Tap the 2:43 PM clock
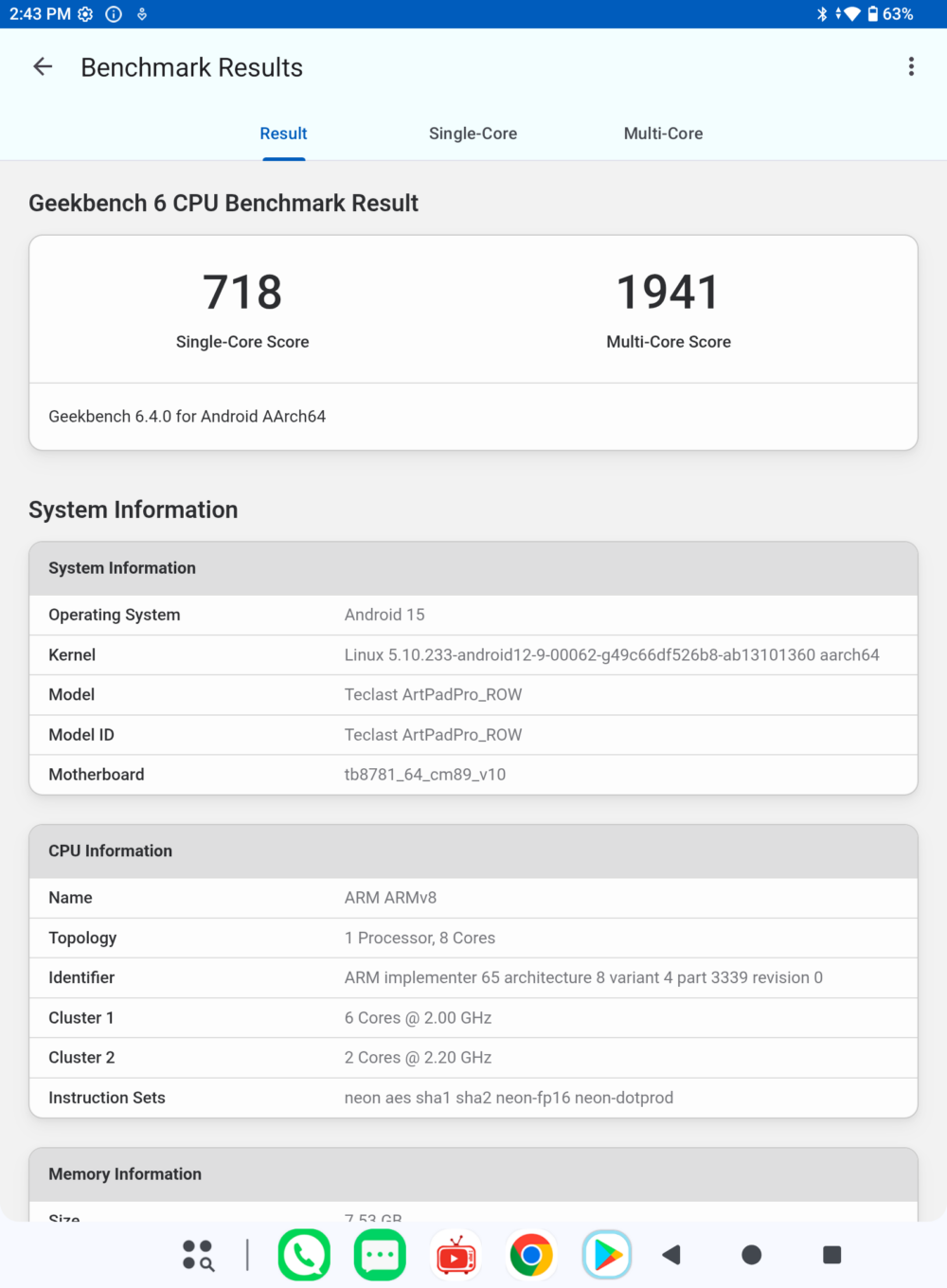The width and height of the screenshot is (947, 1288). tap(40, 14)
